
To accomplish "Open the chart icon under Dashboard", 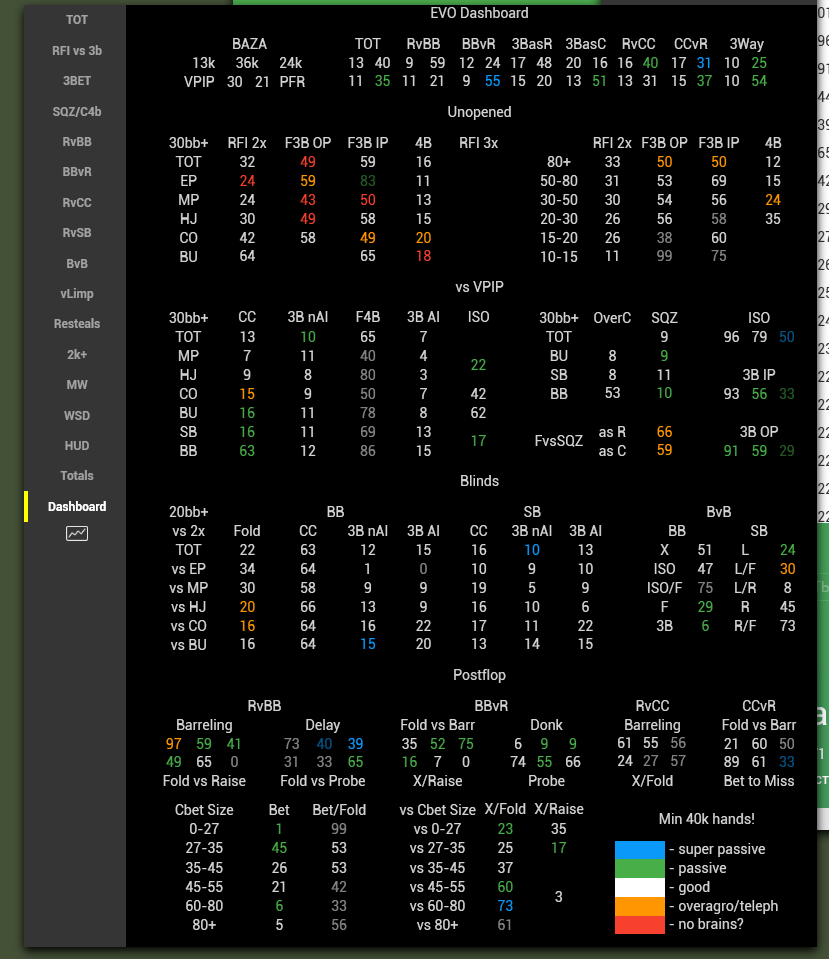I will pyautogui.click(x=76, y=533).
